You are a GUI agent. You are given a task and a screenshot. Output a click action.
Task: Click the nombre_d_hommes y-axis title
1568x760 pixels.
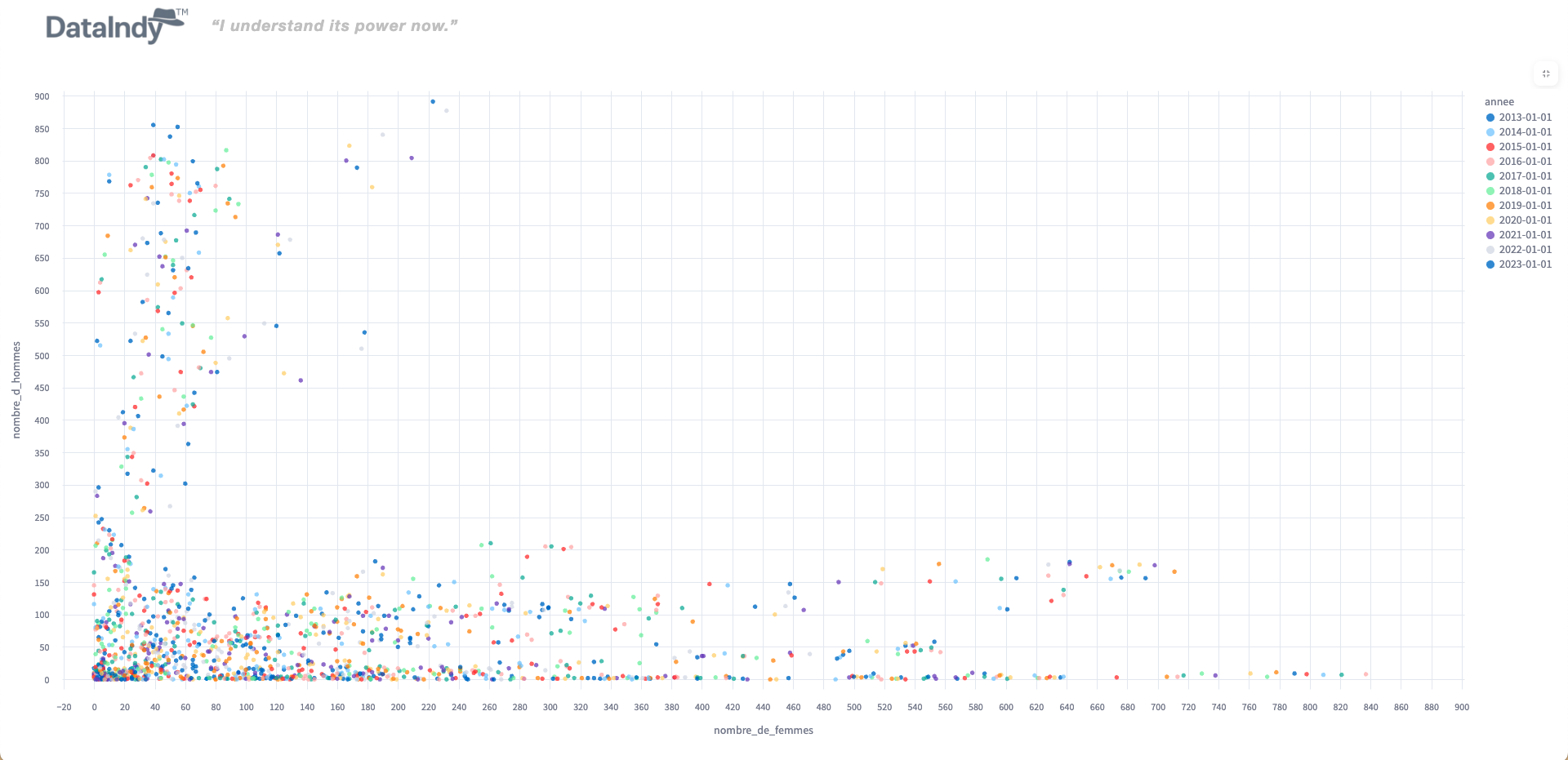coord(16,390)
